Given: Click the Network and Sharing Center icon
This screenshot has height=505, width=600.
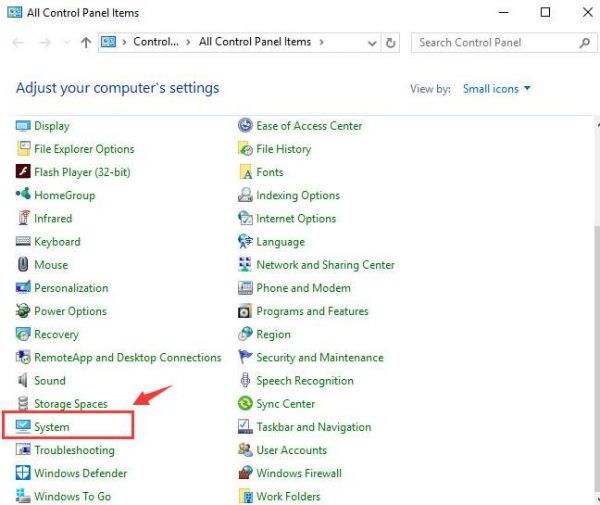Looking at the screenshot, I should click(246, 265).
